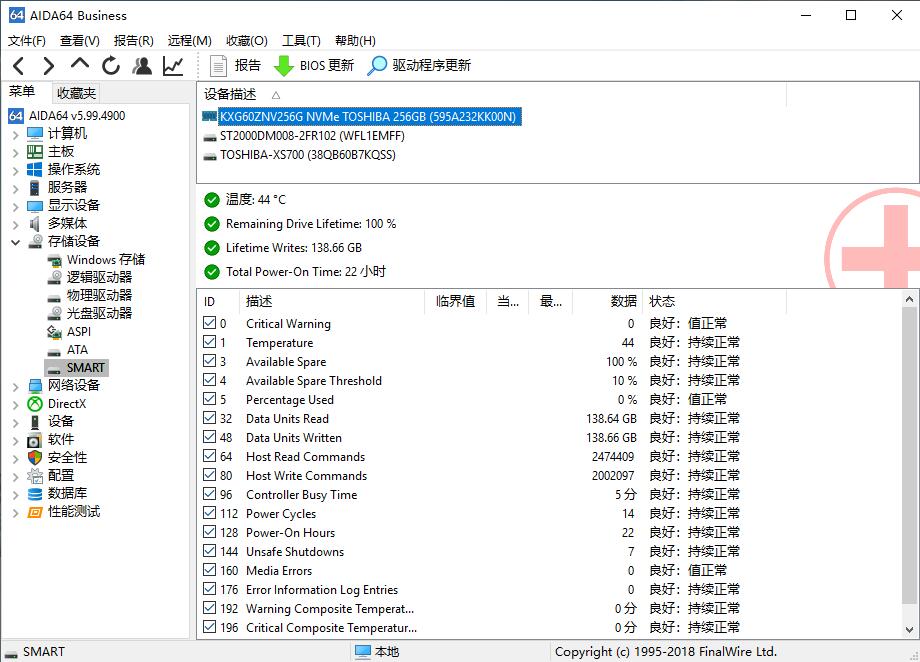The image size is (920, 662).
Task: Sort by the 临界值 column header
Action: point(455,302)
